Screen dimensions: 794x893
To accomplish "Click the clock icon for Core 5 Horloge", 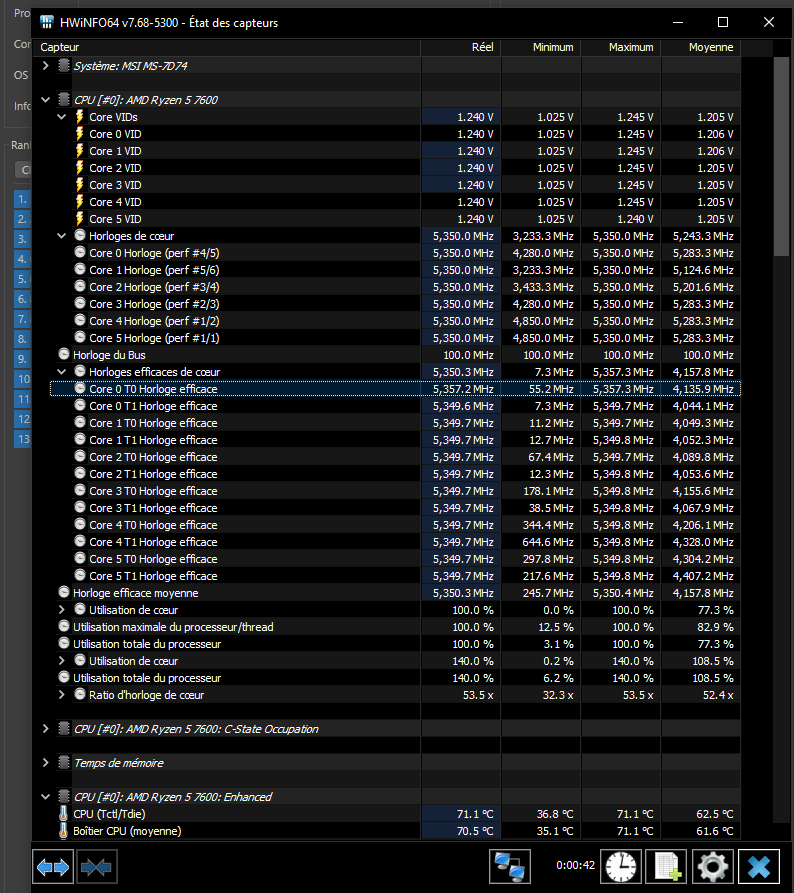I will pyautogui.click(x=80, y=337).
